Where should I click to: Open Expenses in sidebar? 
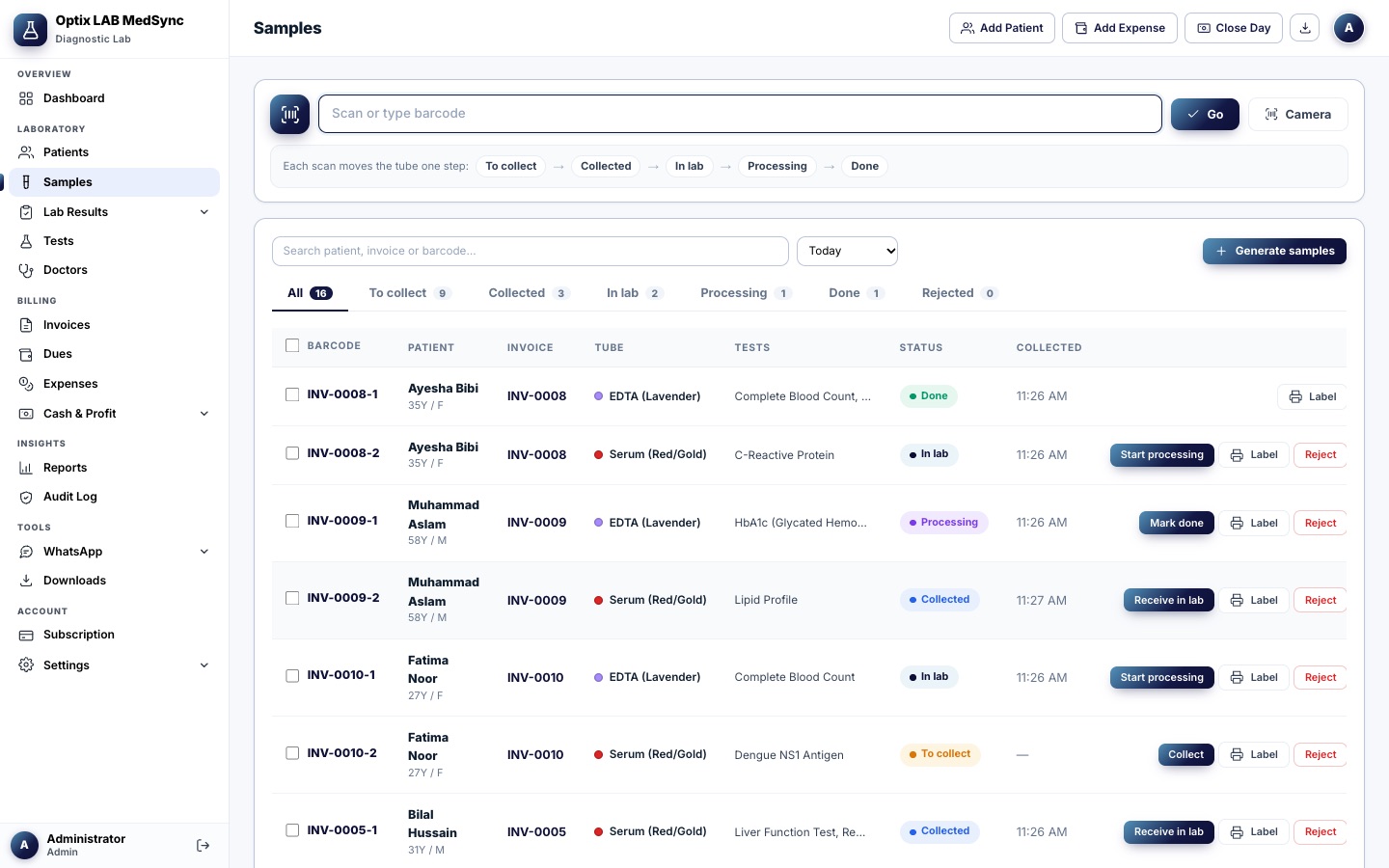point(114,384)
